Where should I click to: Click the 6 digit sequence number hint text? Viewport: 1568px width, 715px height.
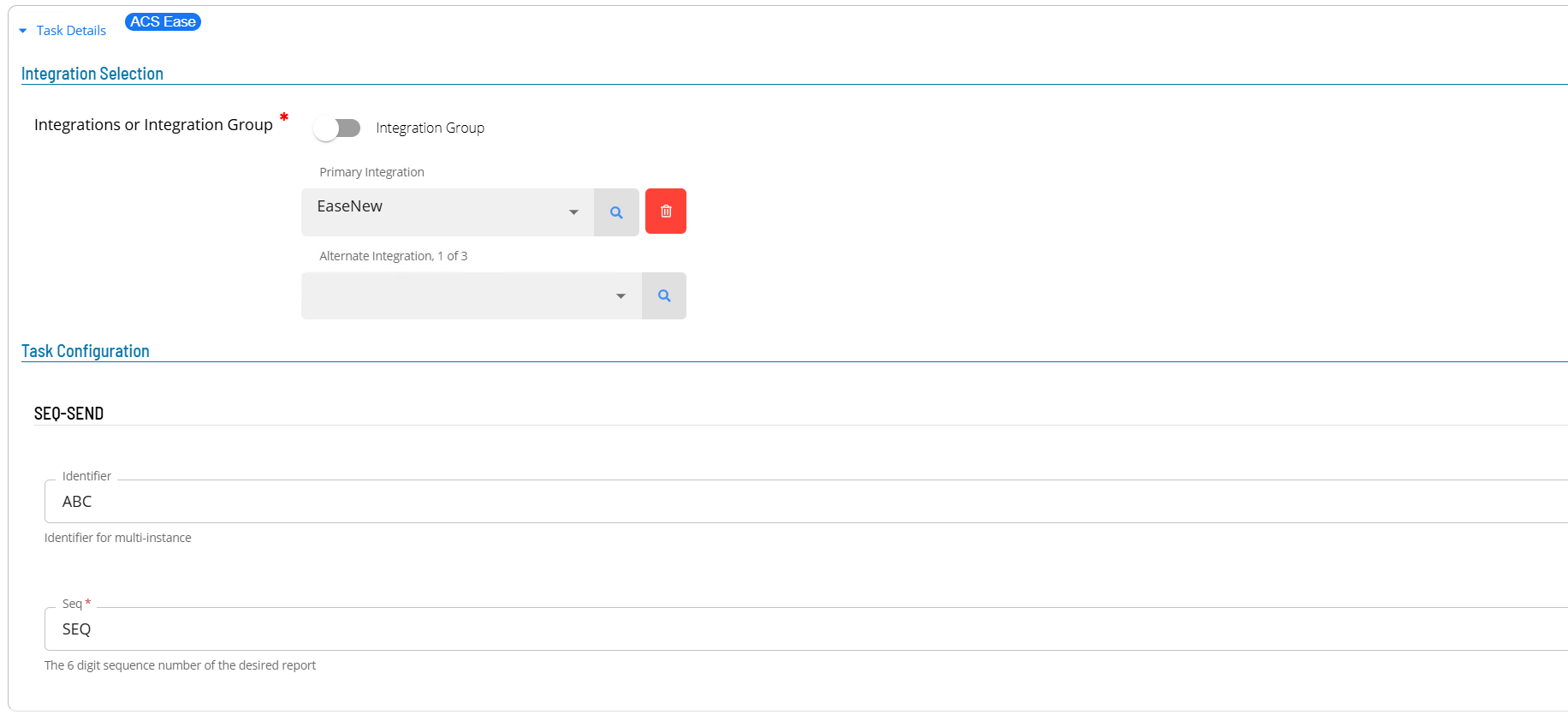click(180, 665)
